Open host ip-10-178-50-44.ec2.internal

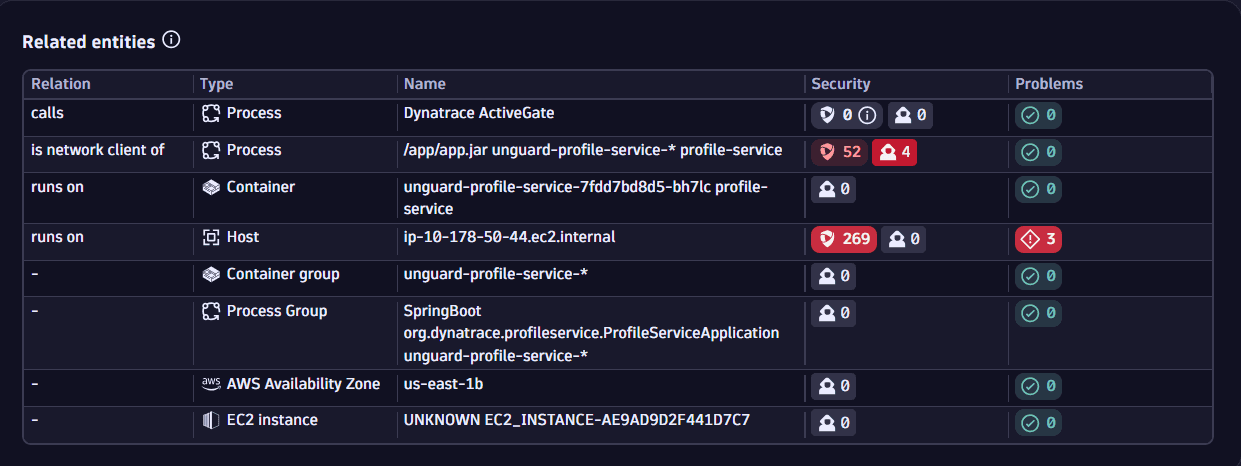pos(509,238)
